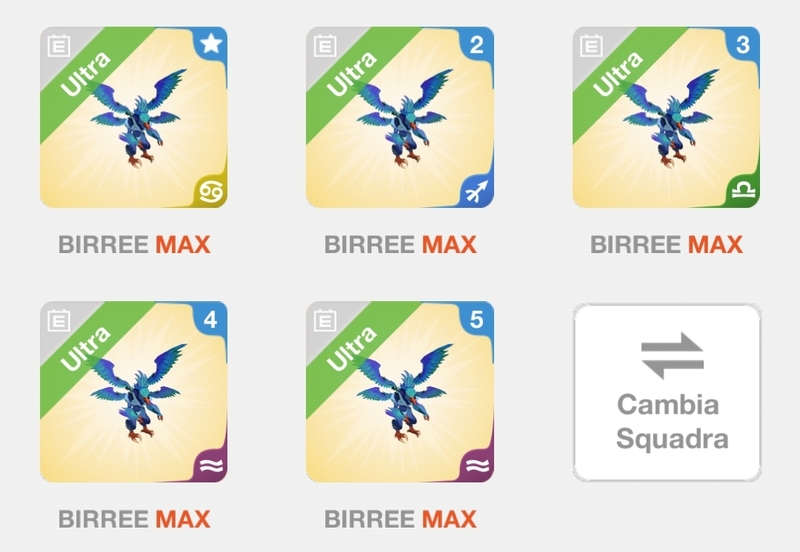Open notes icon on the starred card

(x=59, y=46)
